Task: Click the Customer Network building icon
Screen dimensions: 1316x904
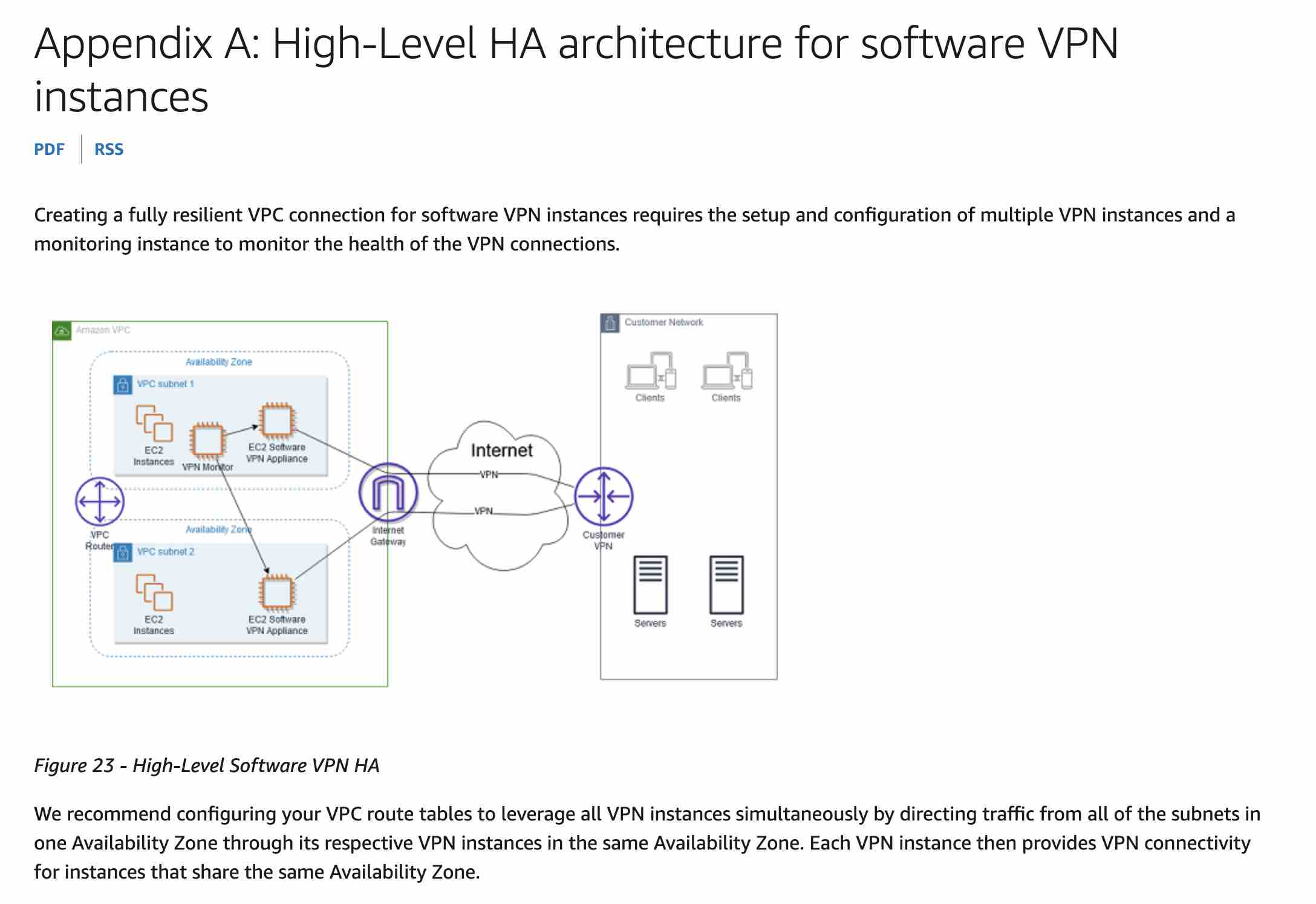Action: click(x=610, y=323)
